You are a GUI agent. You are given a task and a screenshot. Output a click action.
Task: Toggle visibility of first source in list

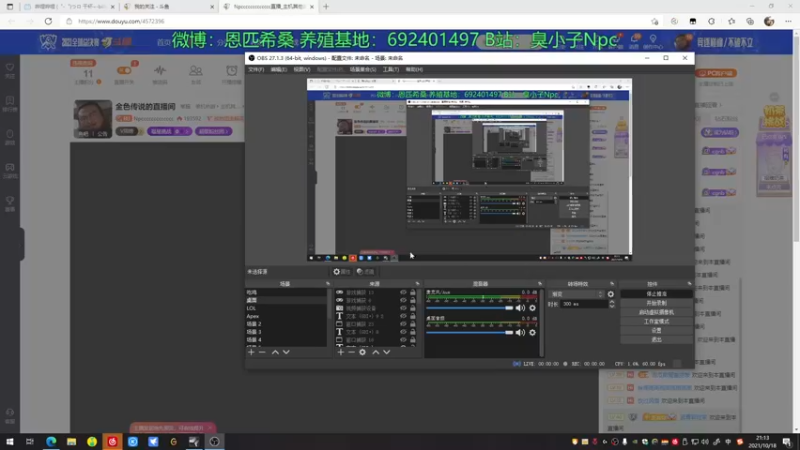[x=403, y=292]
